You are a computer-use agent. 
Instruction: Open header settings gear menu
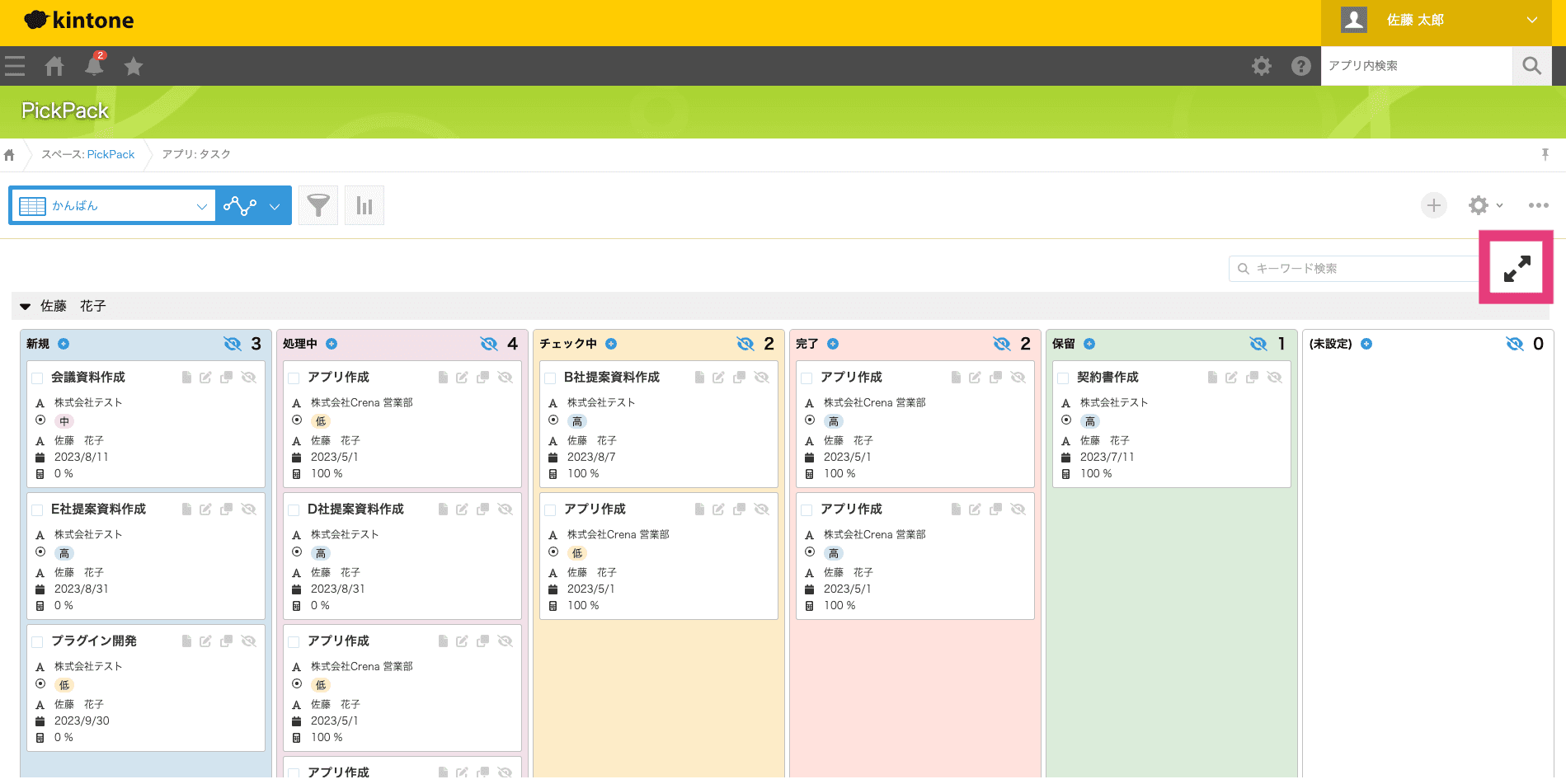tap(1262, 66)
